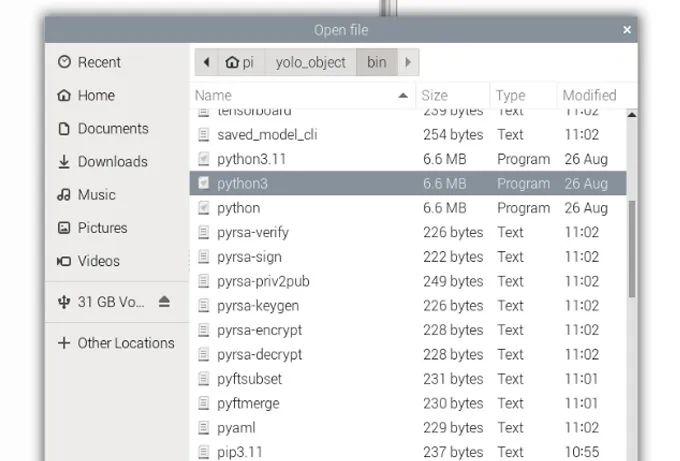The height and width of the screenshot is (461, 680).
Task: Click the 249 bytes size of pyrsa-priv2pub
Action: point(453,281)
